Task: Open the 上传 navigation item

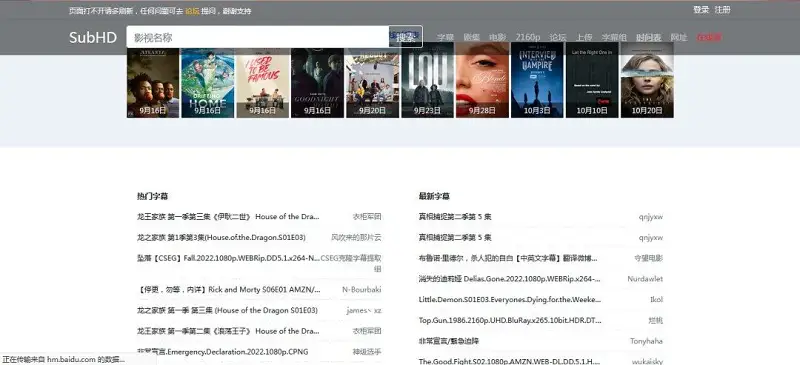Action: click(584, 37)
